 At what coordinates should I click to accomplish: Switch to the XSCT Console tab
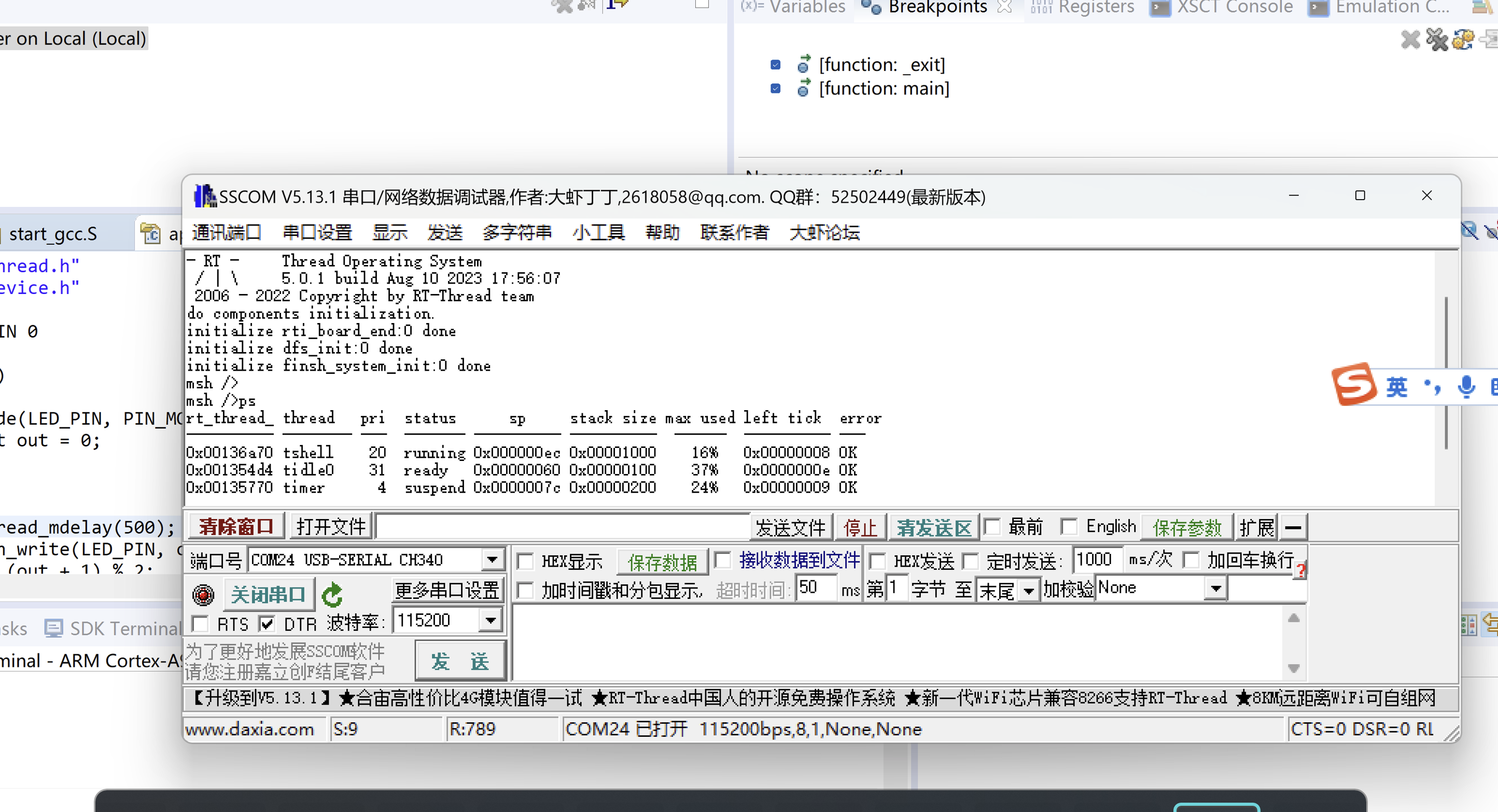tap(1221, 7)
